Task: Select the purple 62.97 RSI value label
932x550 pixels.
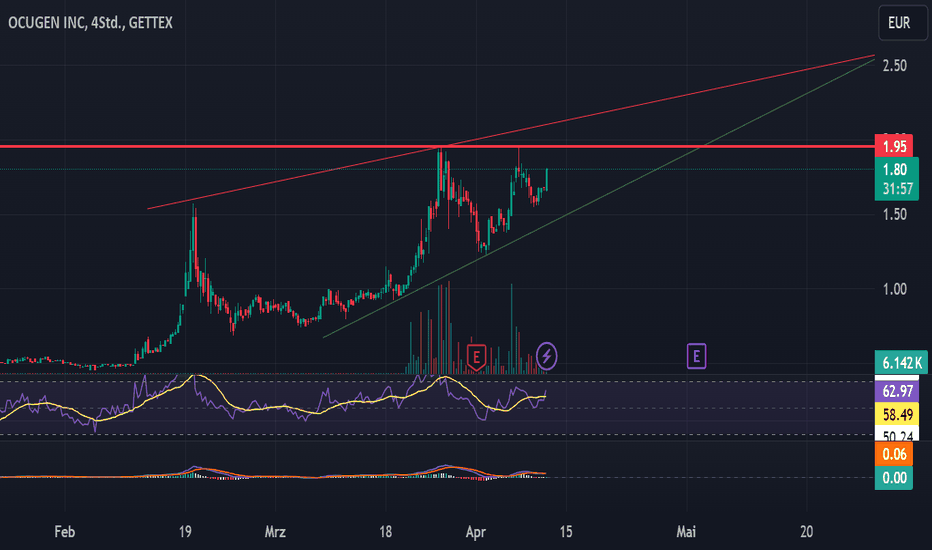Action: tap(897, 391)
